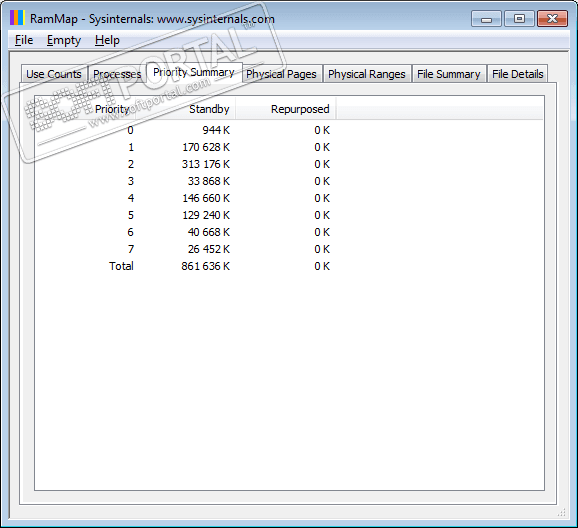The image size is (578, 528).
Task: Open the Empty menu
Action: point(64,40)
